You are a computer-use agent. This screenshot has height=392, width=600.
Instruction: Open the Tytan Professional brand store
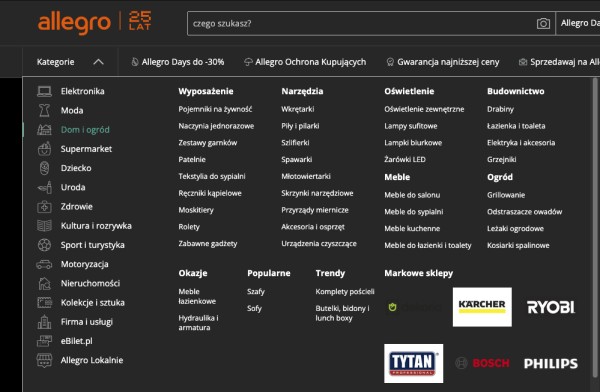(414, 363)
